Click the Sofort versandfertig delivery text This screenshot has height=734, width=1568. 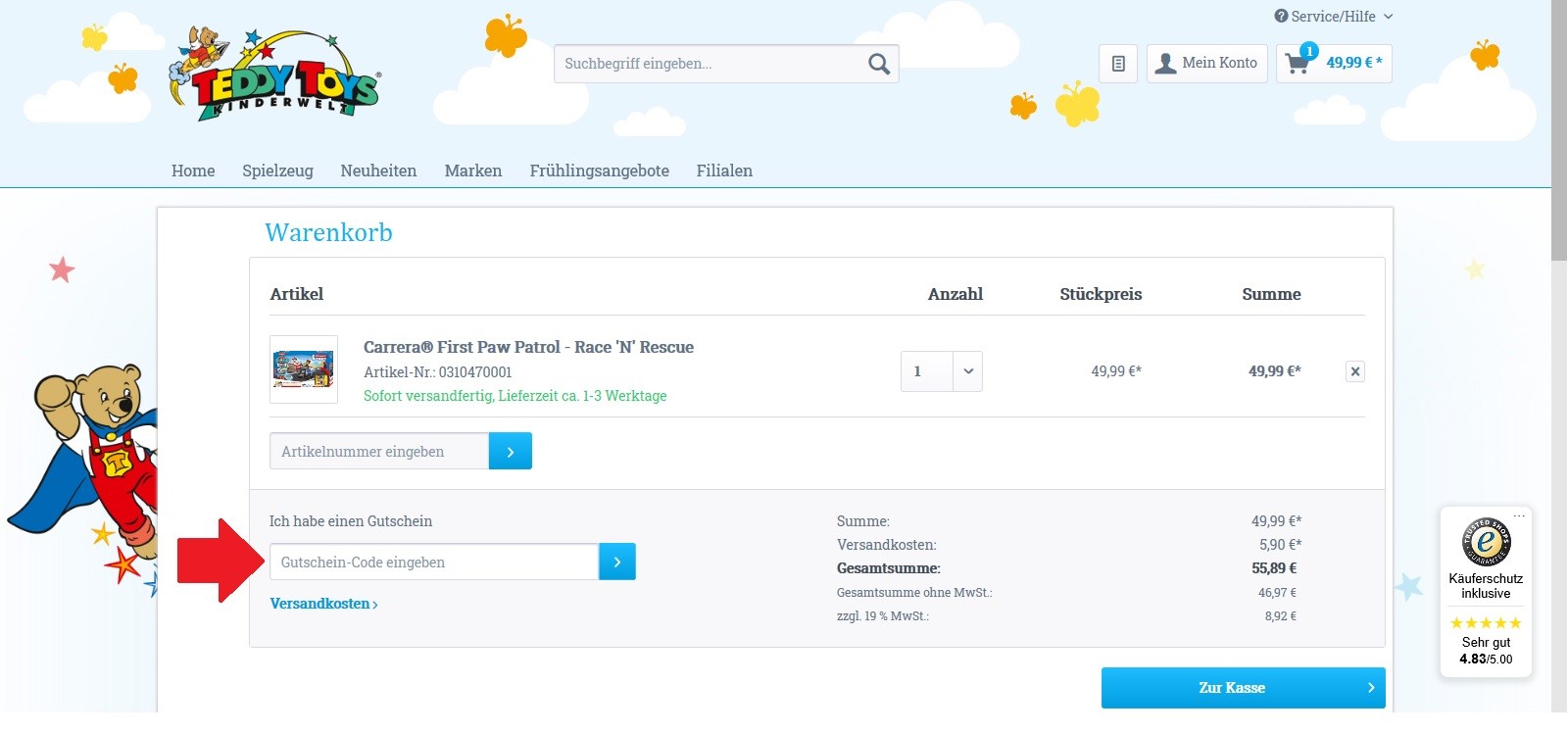coord(514,396)
